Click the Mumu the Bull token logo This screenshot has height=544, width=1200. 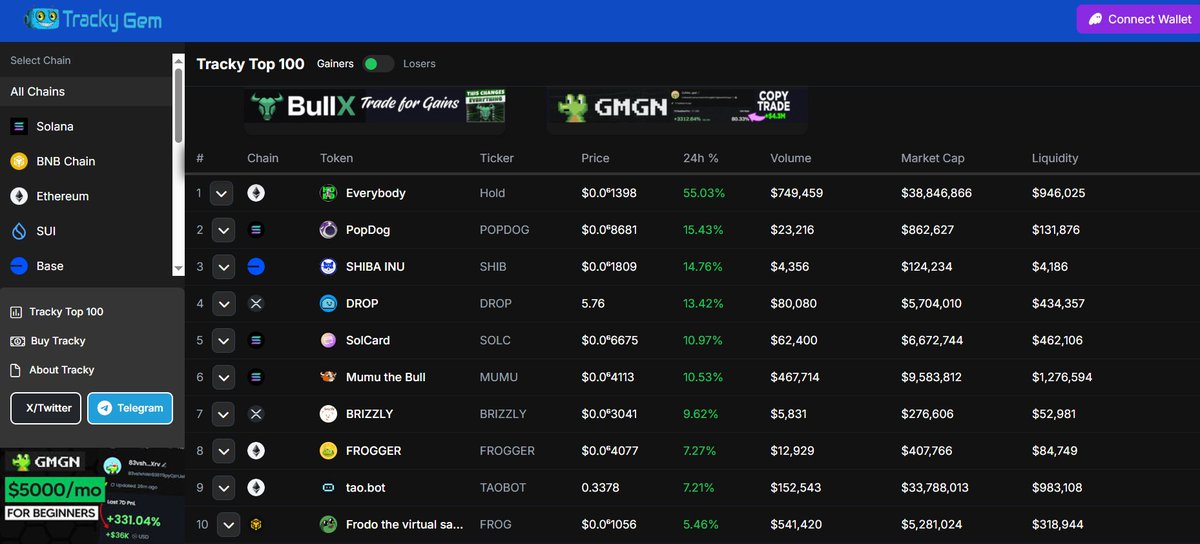point(328,377)
